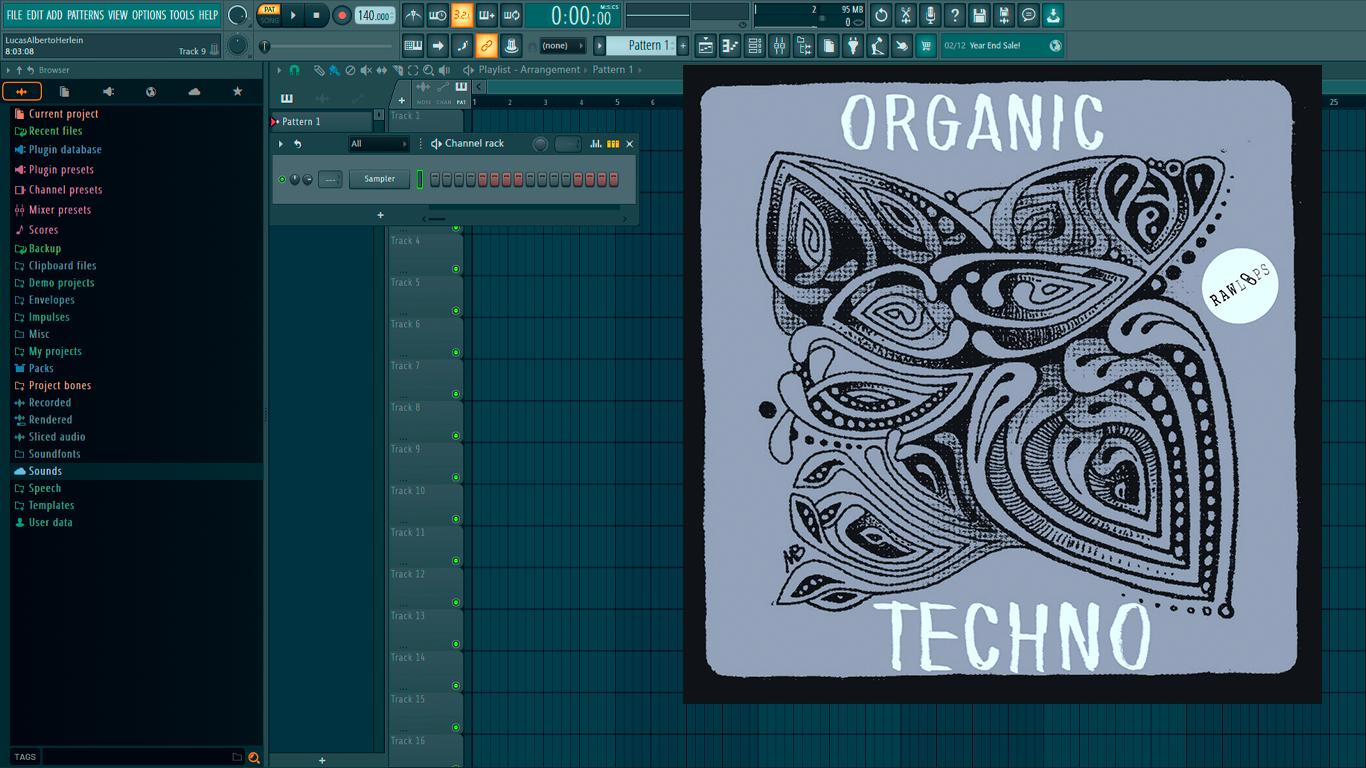Open the EDIT menu
1366x768 pixels.
[35, 15]
